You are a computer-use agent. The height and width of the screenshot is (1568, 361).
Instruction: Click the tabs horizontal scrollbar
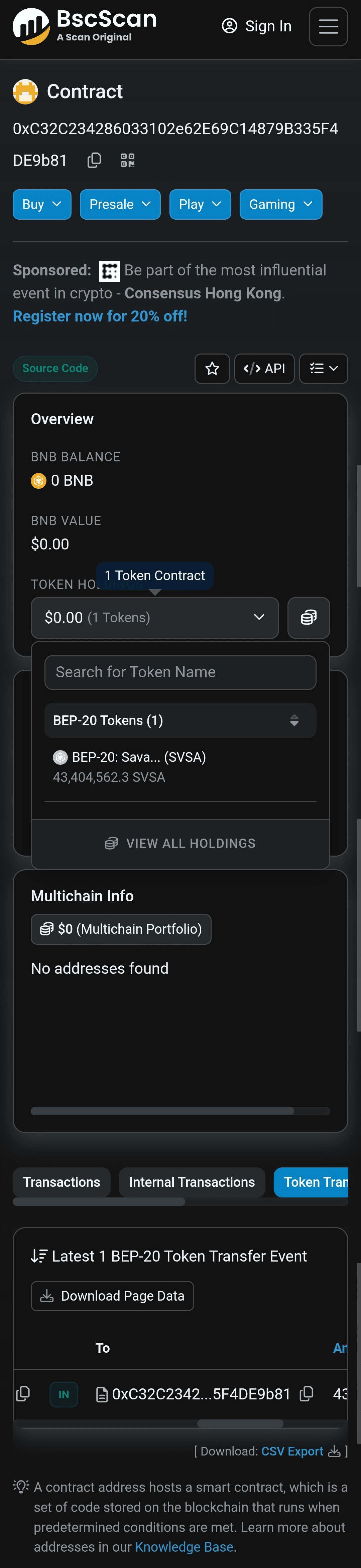pyautogui.click(x=99, y=1201)
